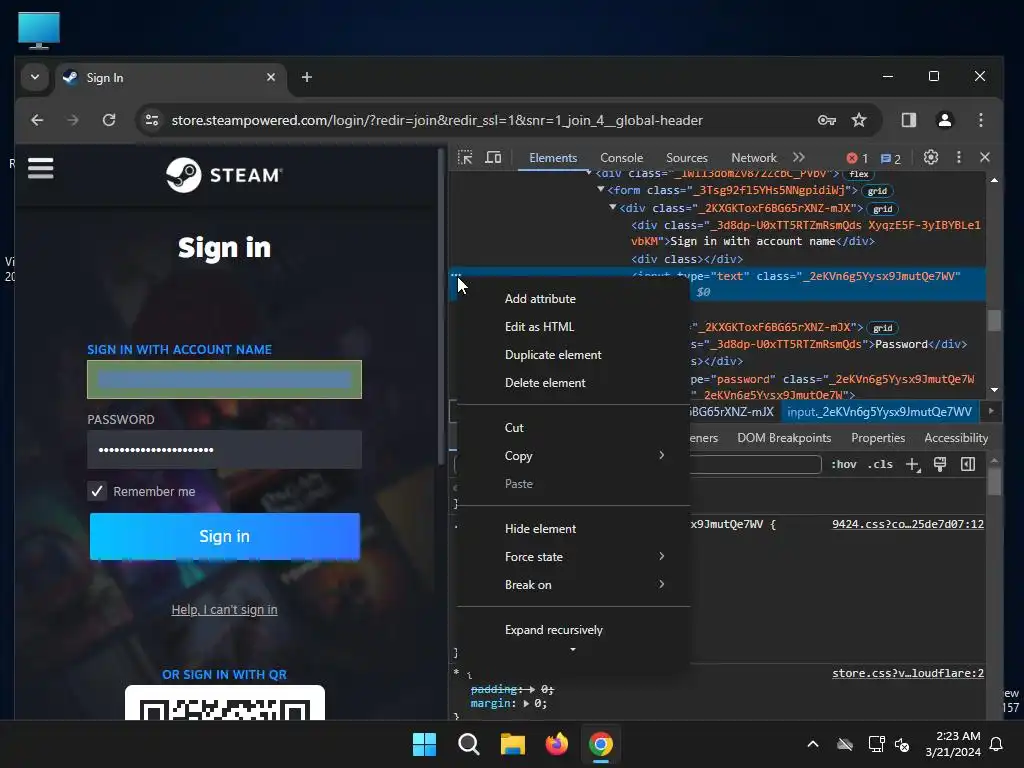Image resolution: width=1024 pixels, height=768 pixels.
Task: Open Chrome three-dot menu
Action: 980,120
